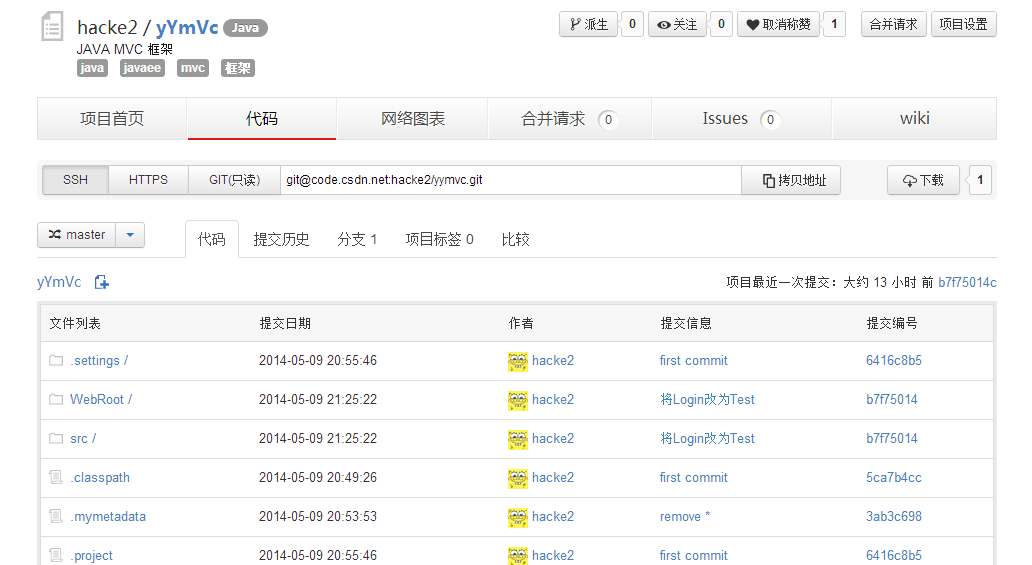Click the folder icon of src row
Screen dimensions: 1032x565
tap(57, 438)
